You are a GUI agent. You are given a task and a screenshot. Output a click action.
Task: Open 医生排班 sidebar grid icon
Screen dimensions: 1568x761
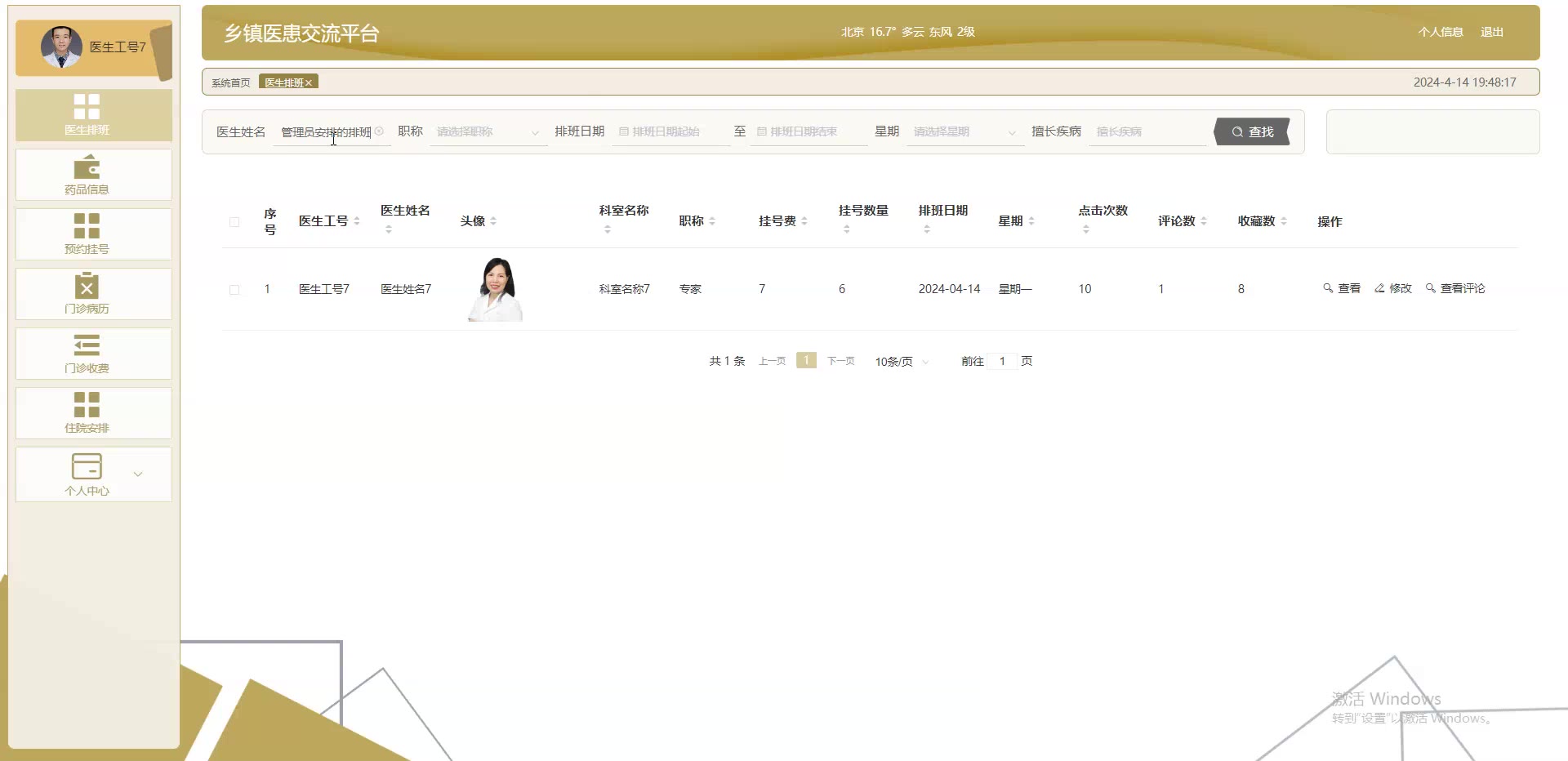[x=87, y=107]
